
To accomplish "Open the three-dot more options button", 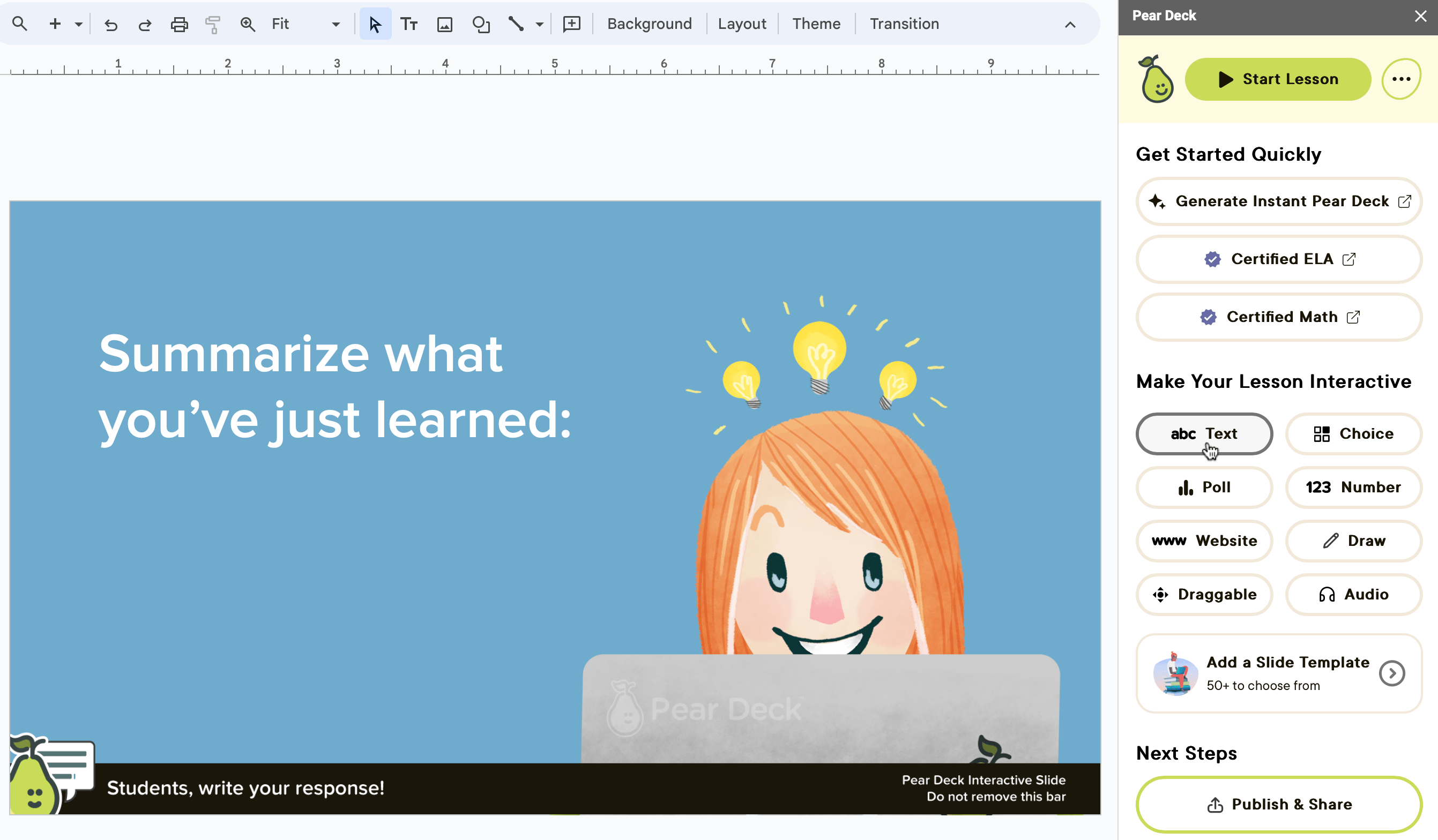I will 1401,79.
